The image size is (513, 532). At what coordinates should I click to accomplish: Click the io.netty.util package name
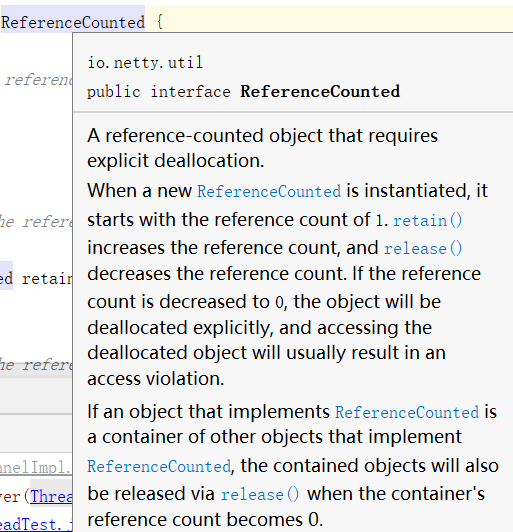pyautogui.click(x=145, y=63)
